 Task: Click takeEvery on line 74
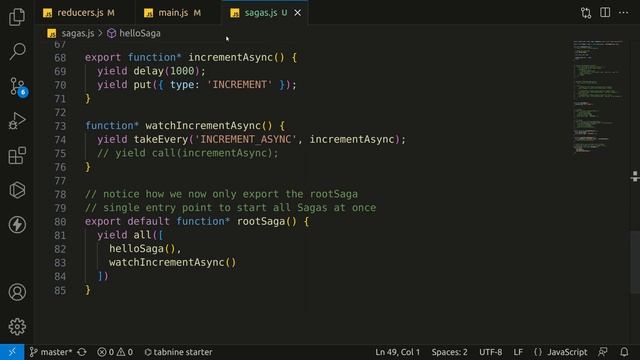(161, 139)
